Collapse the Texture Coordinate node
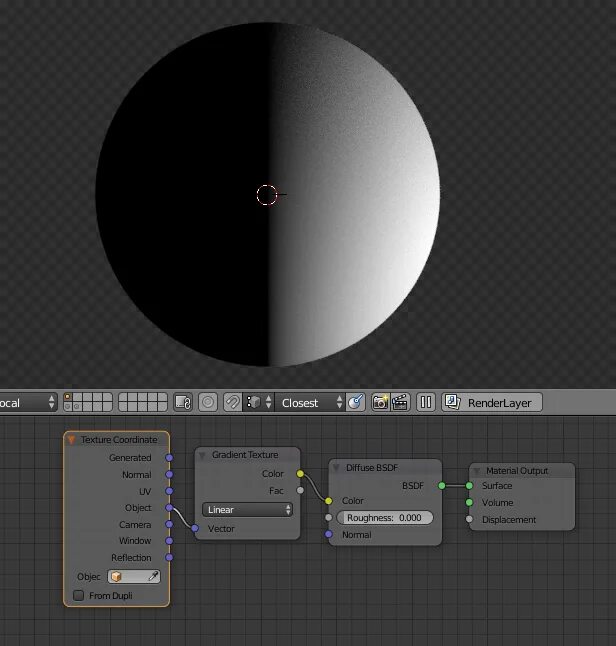This screenshot has height=646, width=616. click(71, 440)
